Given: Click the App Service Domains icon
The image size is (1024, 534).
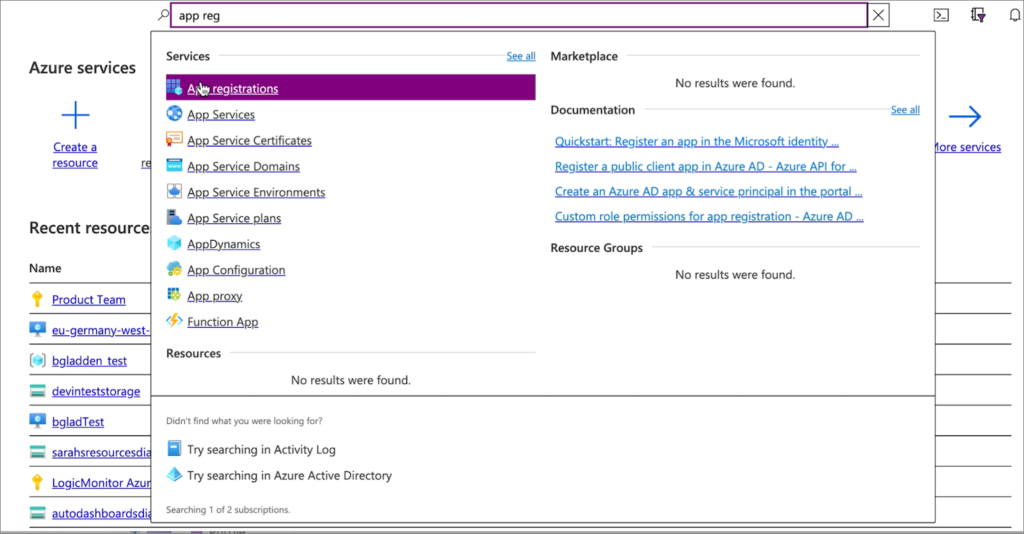Looking at the screenshot, I should [x=174, y=165].
